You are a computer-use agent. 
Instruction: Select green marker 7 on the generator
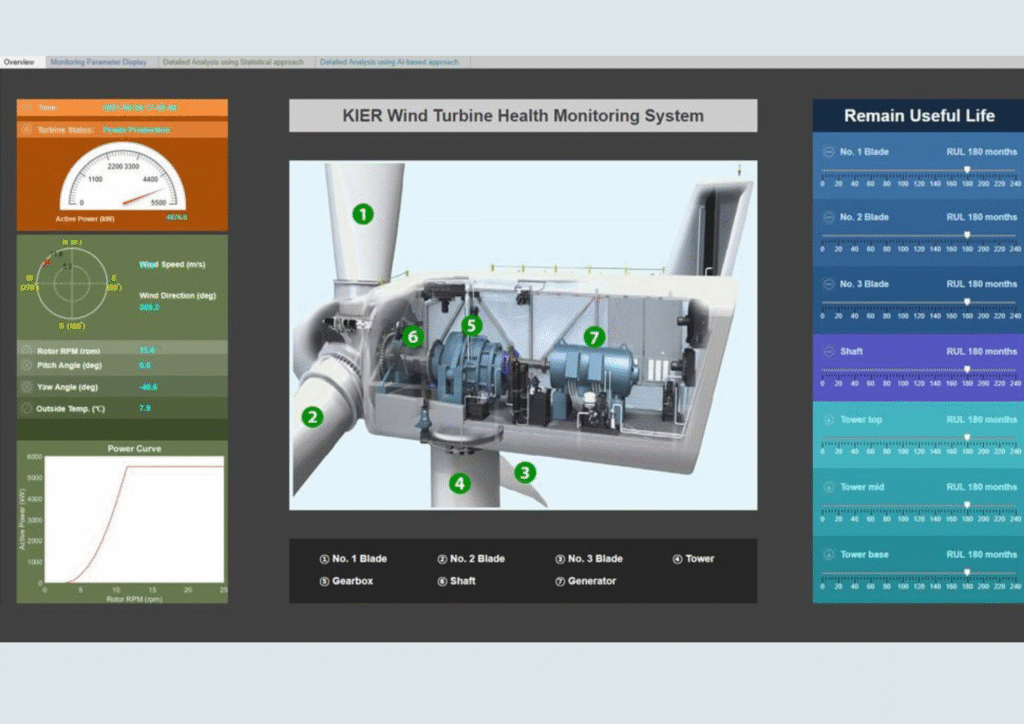click(594, 337)
